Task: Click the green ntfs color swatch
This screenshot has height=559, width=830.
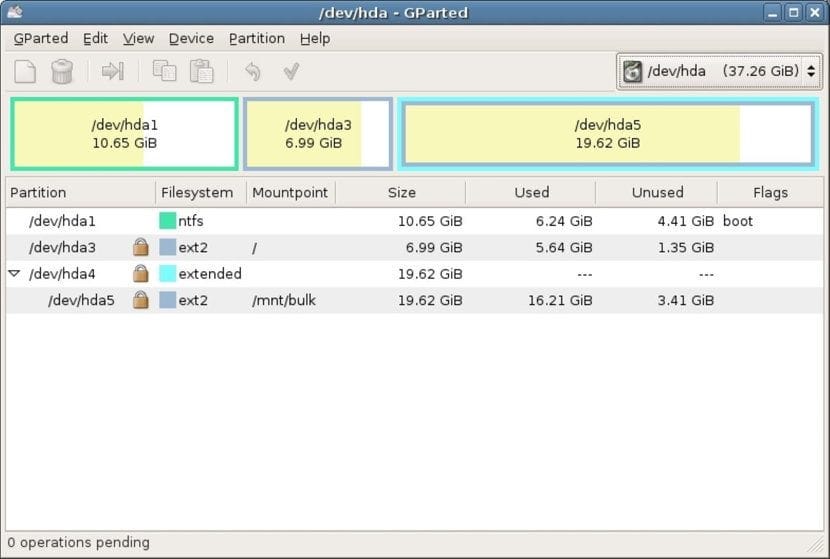Action: 167,221
